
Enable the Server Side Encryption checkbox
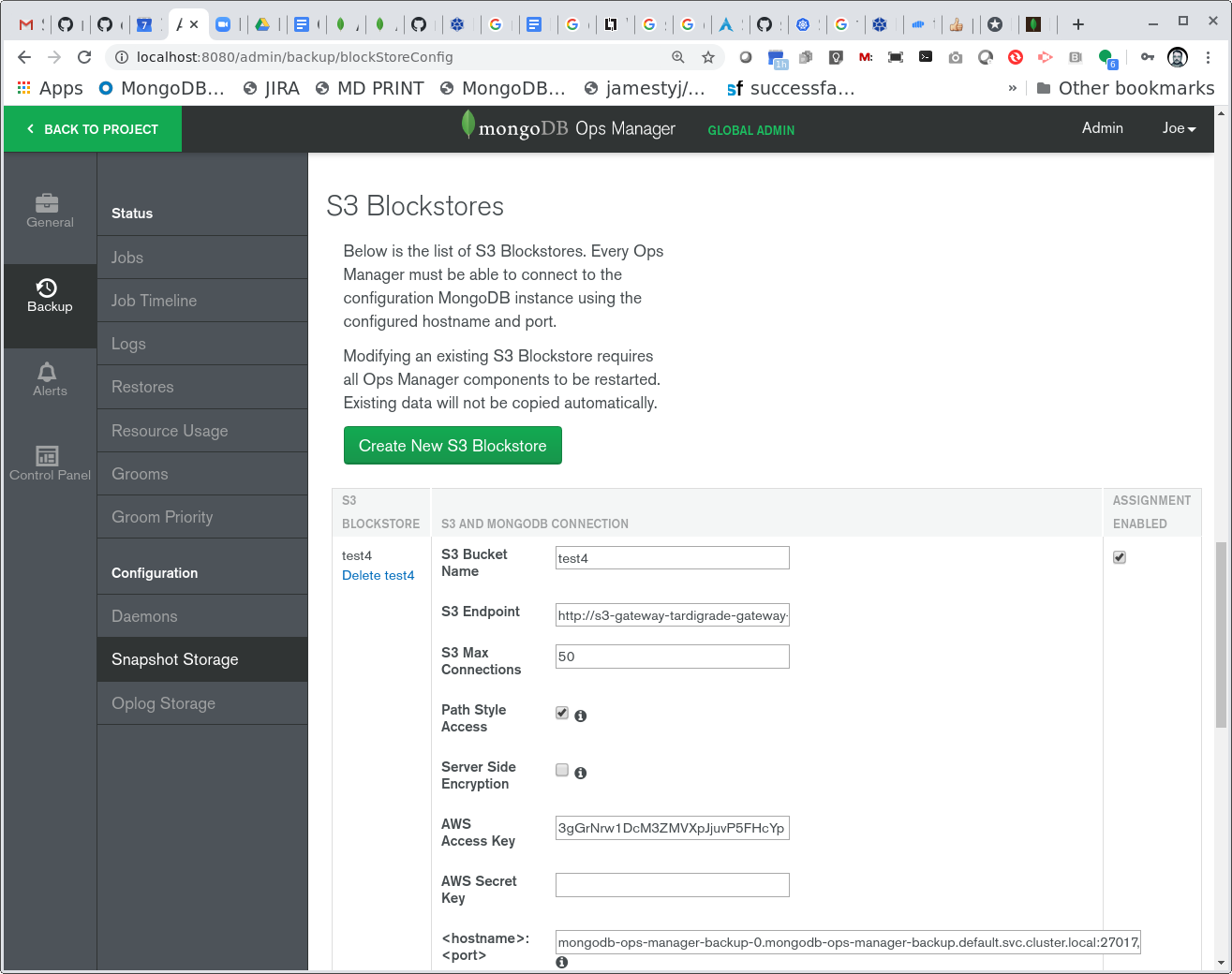point(562,771)
